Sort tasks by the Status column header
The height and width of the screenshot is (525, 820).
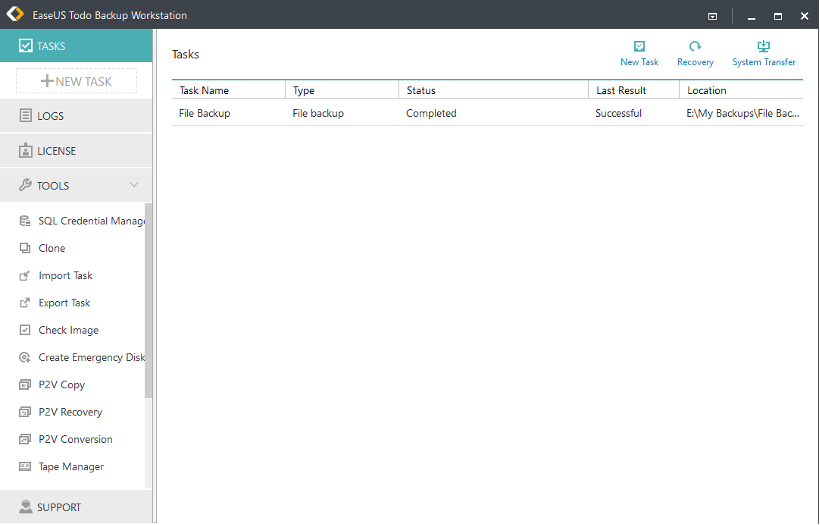coord(492,90)
